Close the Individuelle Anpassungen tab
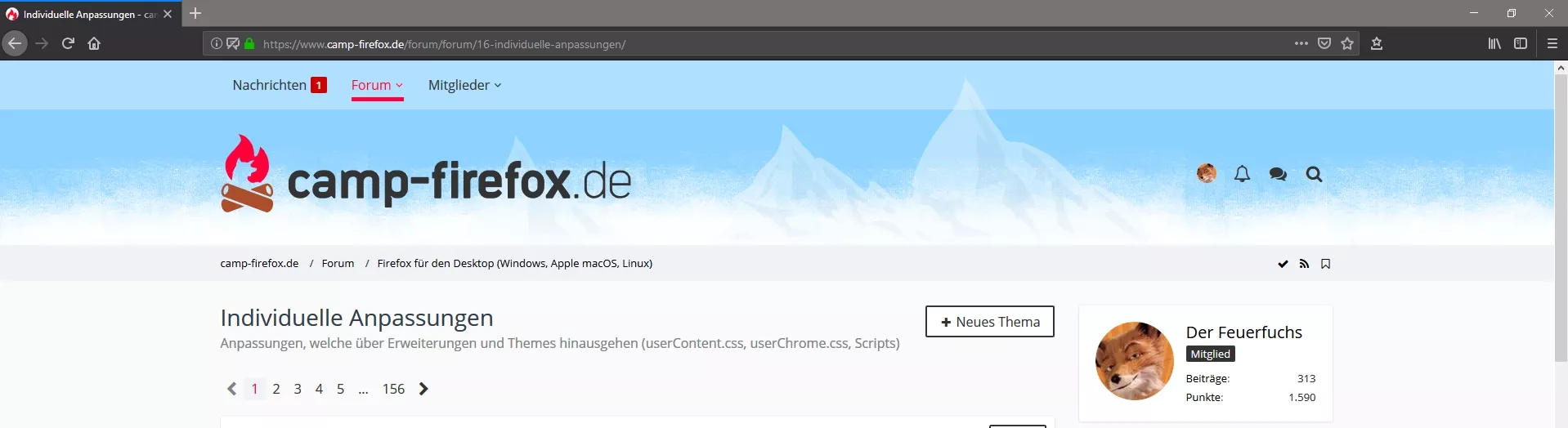 (168, 14)
